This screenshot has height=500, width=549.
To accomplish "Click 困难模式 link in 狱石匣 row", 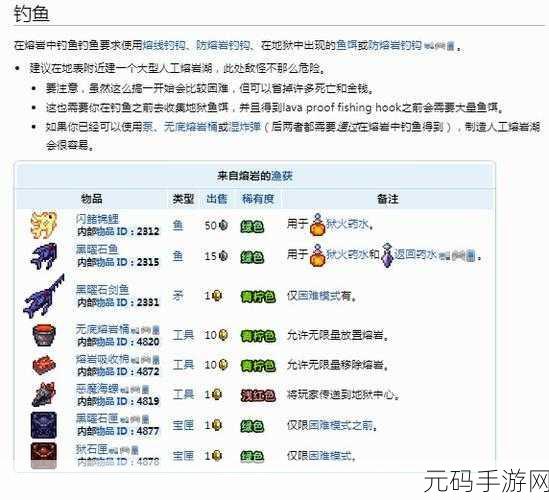I will (330, 455).
